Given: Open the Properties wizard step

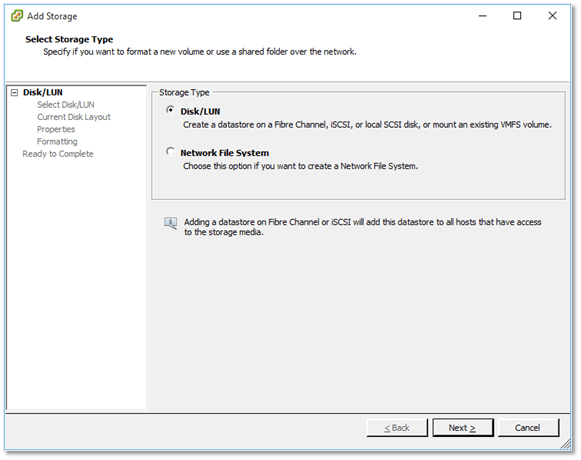Looking at the screenshot, I should pos(56,129).
